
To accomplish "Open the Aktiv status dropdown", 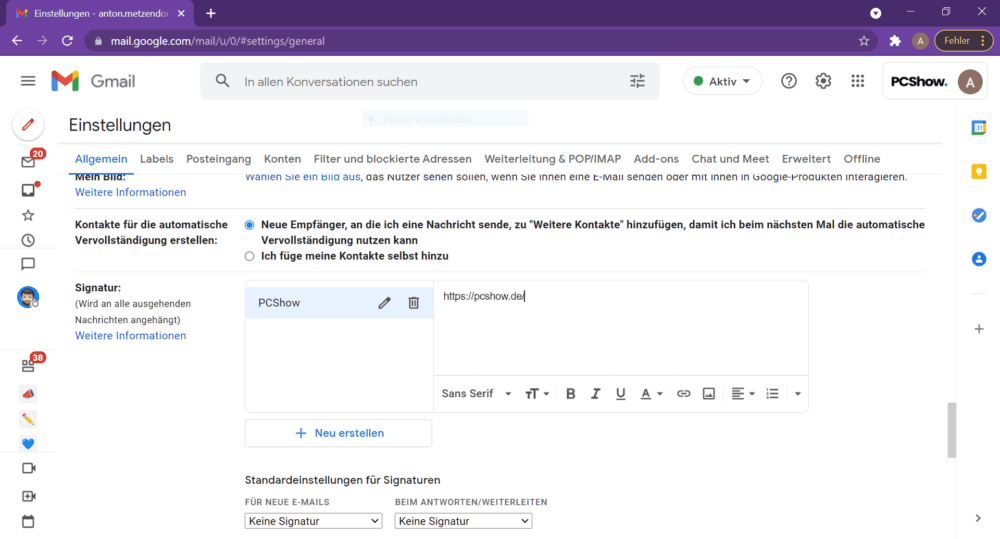I will pyautogui.click(x=723, y=81).
